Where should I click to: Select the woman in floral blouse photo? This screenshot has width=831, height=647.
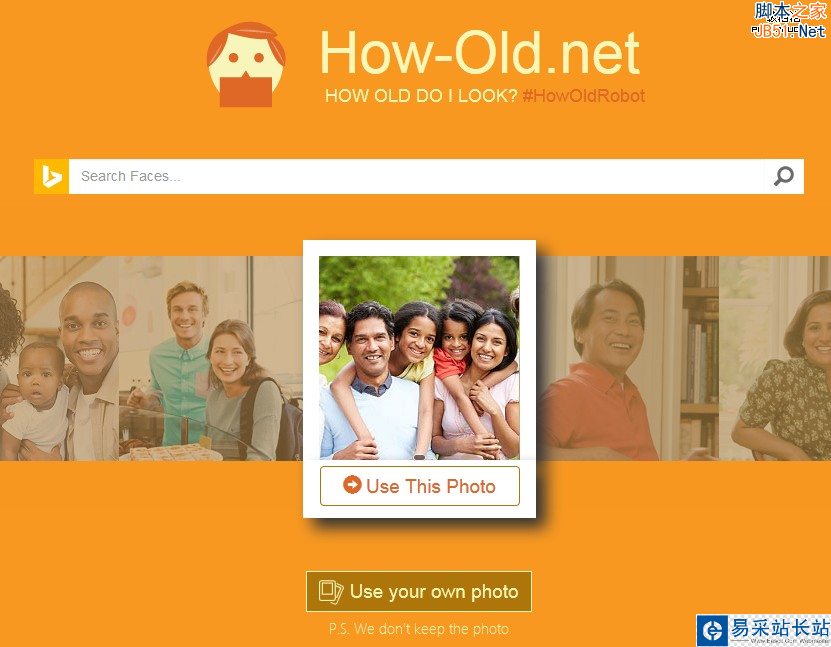point(775,358)
